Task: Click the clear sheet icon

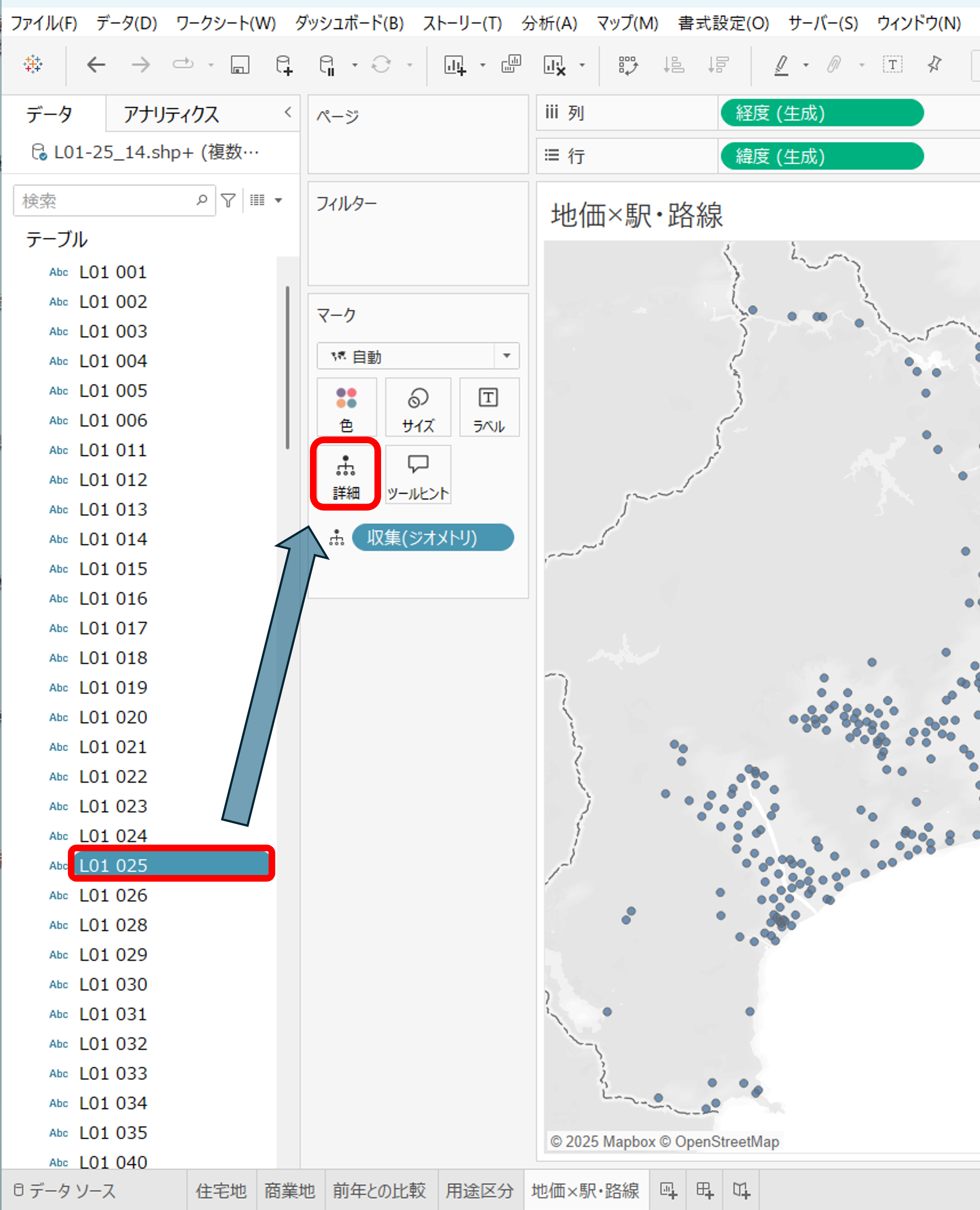Action: pyautogui.click(x=554, y=65)
